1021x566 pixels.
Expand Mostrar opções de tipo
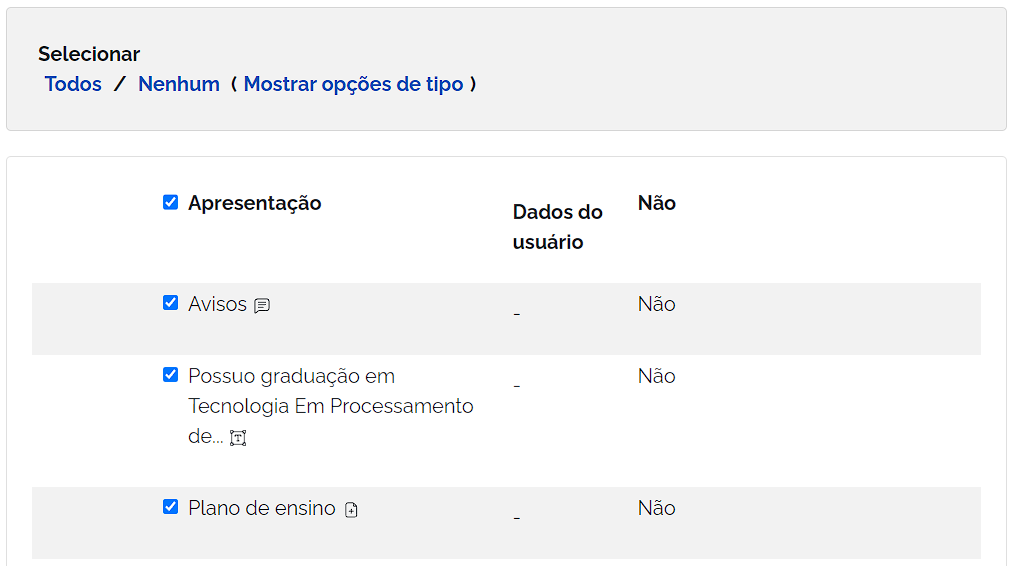(x=353, y=84)
